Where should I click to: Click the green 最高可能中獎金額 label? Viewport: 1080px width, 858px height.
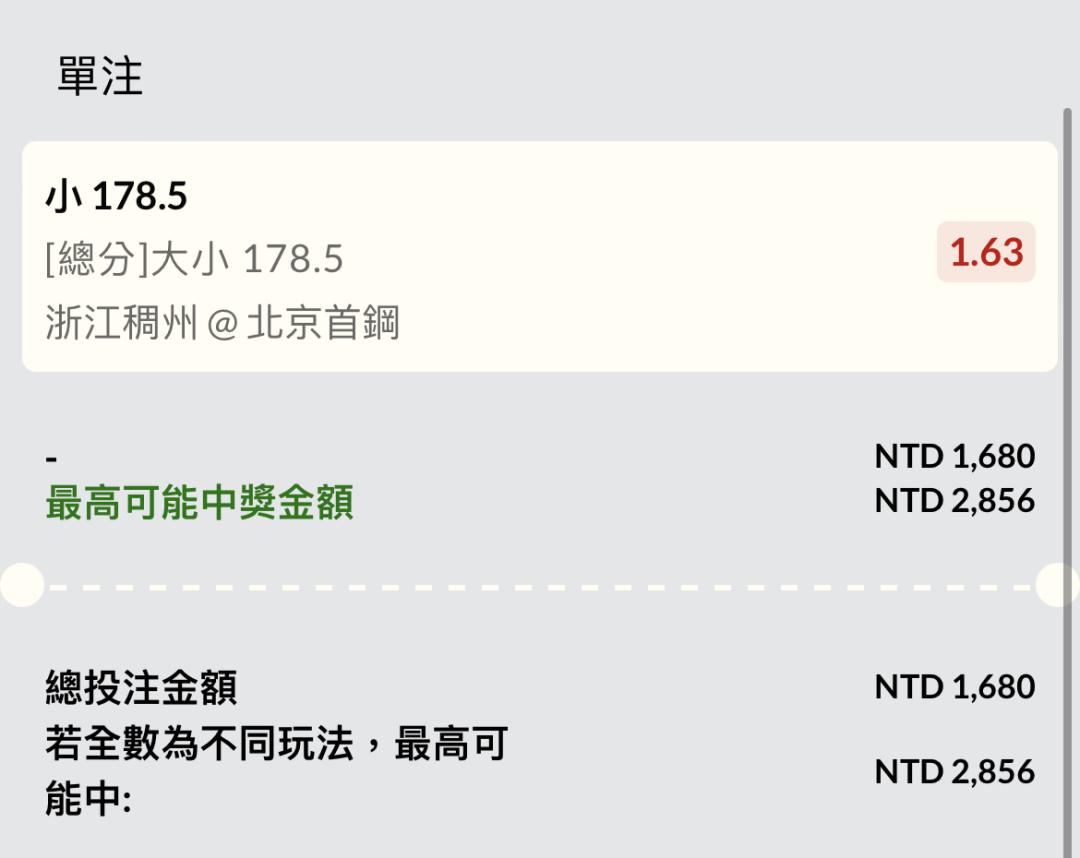[x=199, y=503]
